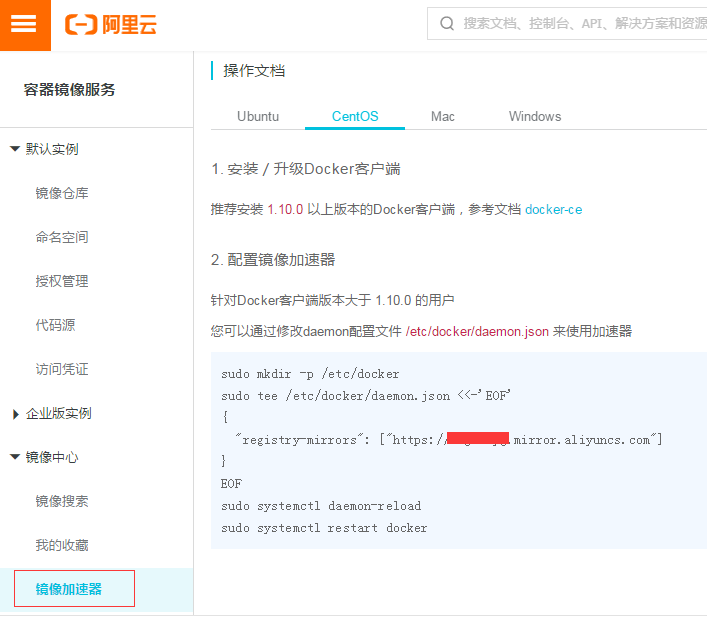Click the search magnifier icon
Viewport: 707px width, 626px height.
[446, 23]
